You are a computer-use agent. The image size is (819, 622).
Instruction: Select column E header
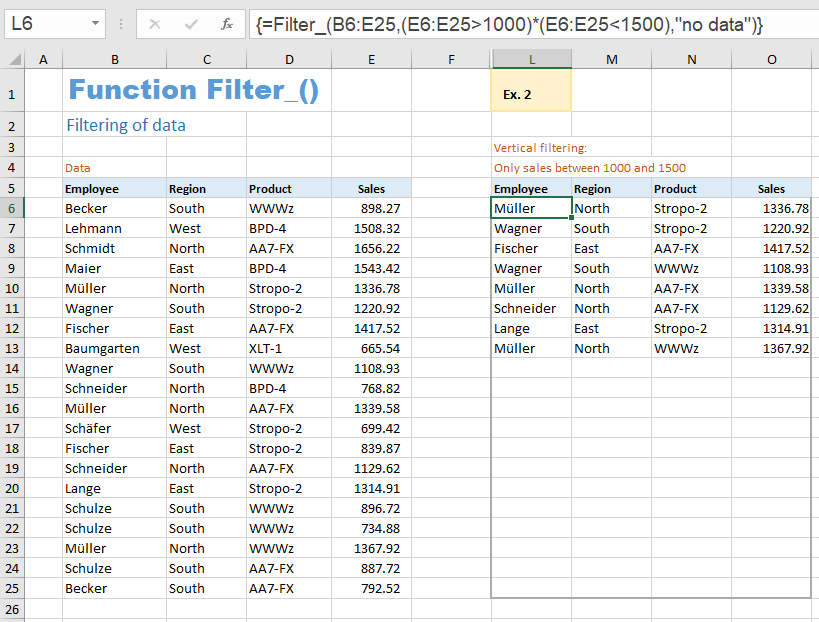click(x=371, y=59)
